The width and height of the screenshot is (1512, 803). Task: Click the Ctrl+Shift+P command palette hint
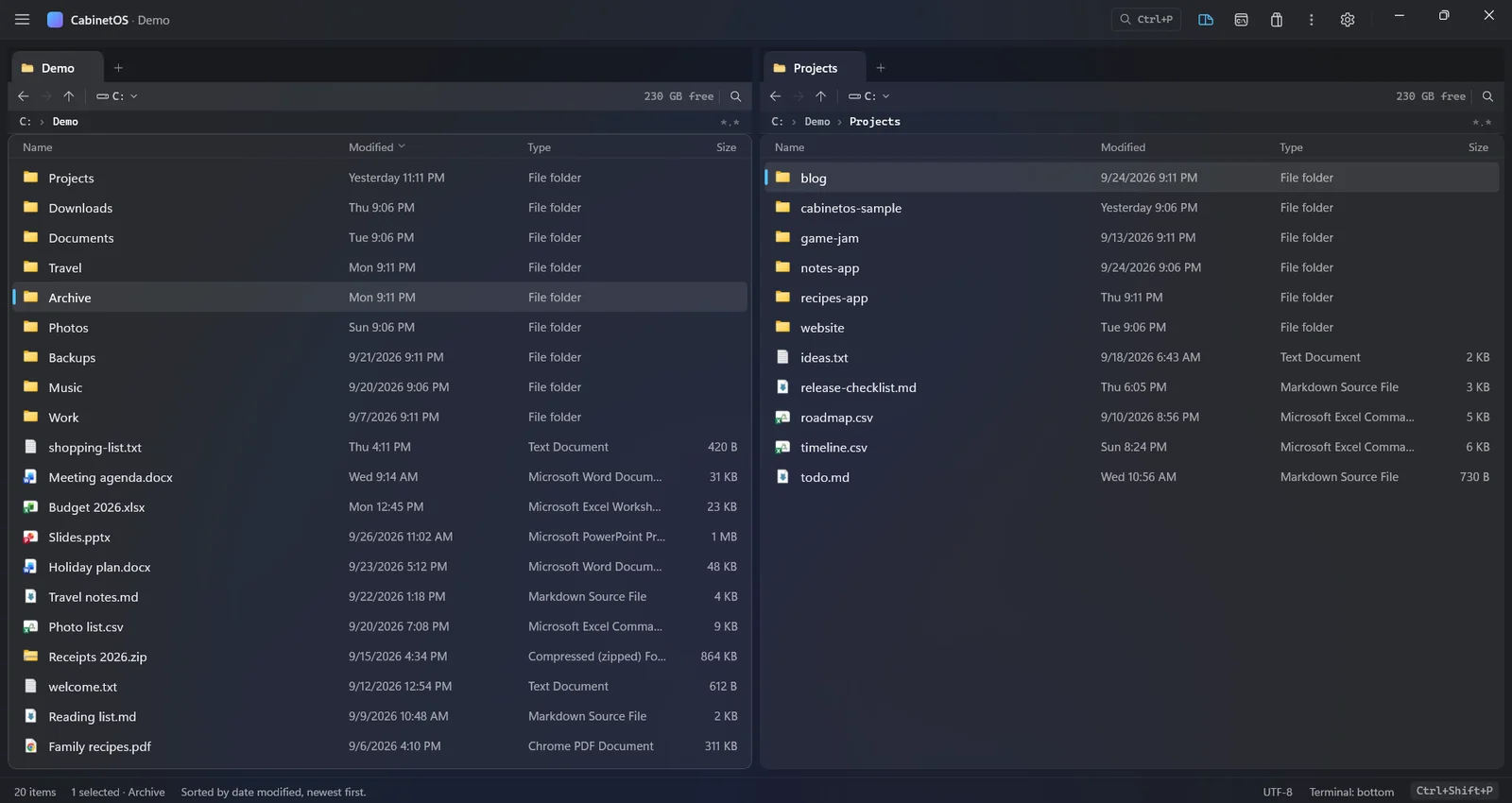(x=1454, y=791)
